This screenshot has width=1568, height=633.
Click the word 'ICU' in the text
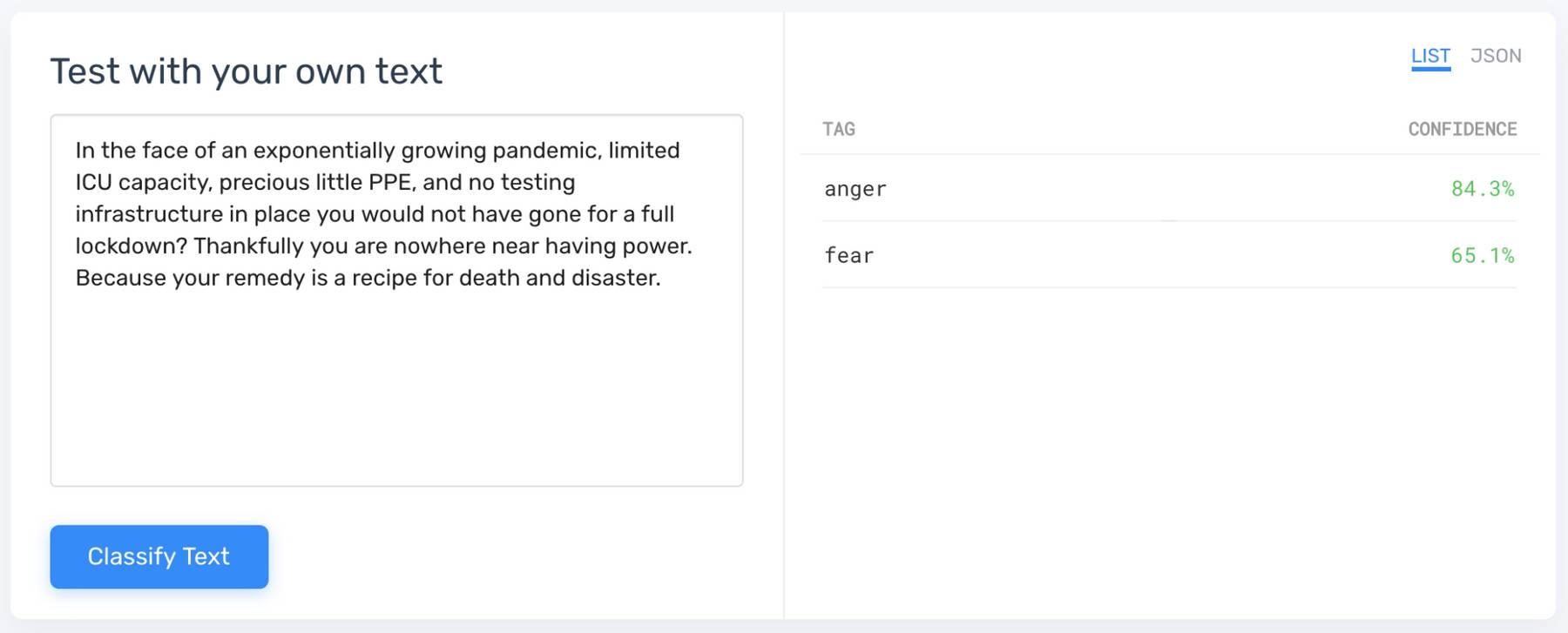click(x=93, y=183)
